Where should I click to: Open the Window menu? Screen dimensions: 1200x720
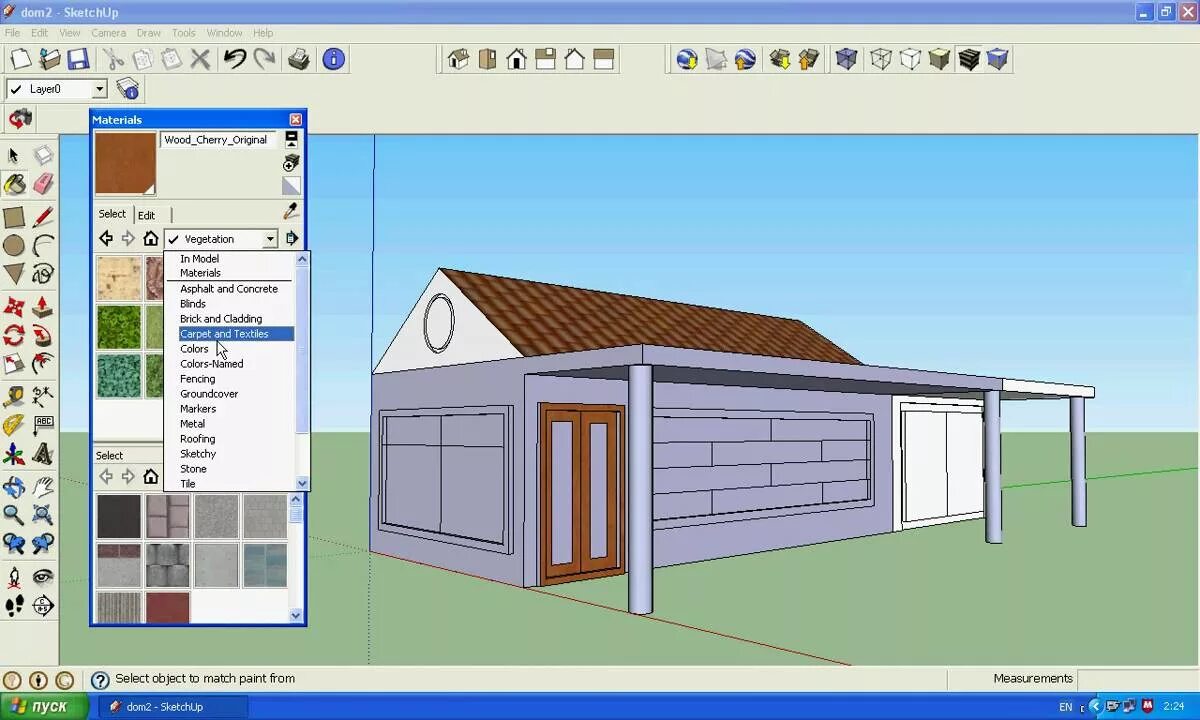pyautogui.click(x=225, y=33)
